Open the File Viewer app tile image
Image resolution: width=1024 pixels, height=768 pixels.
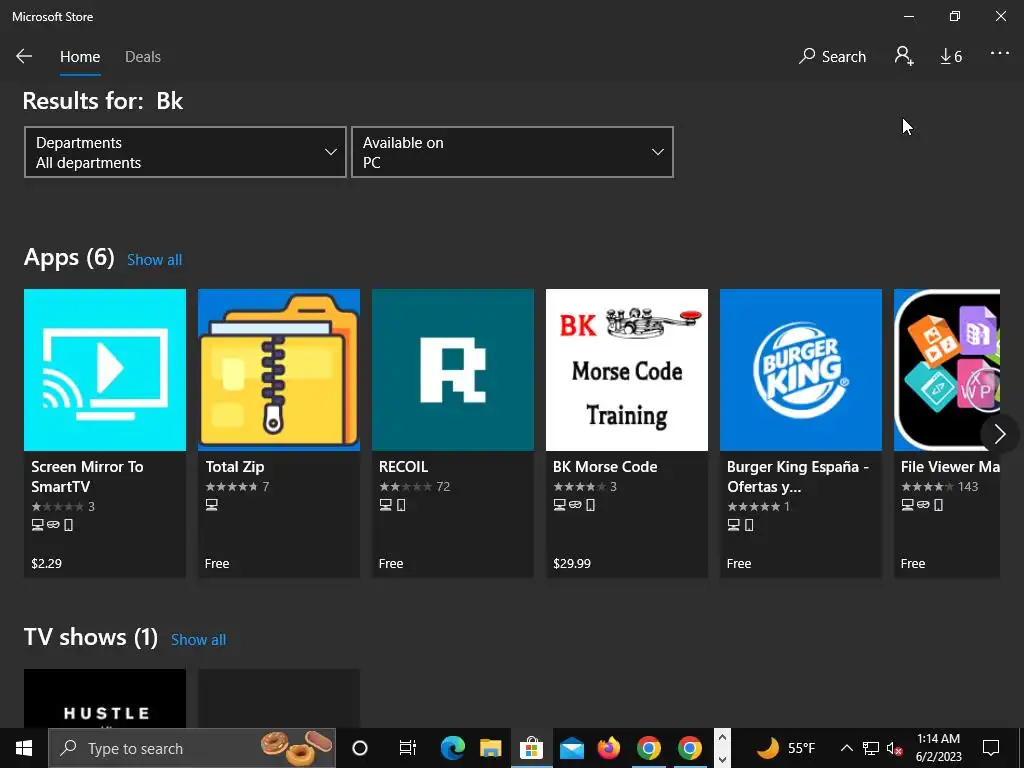click(x=947, y=370)
